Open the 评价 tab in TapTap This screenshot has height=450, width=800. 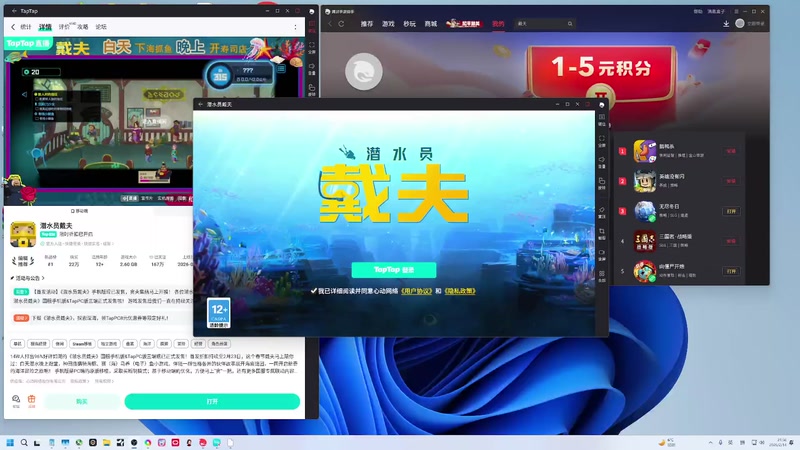64,27
